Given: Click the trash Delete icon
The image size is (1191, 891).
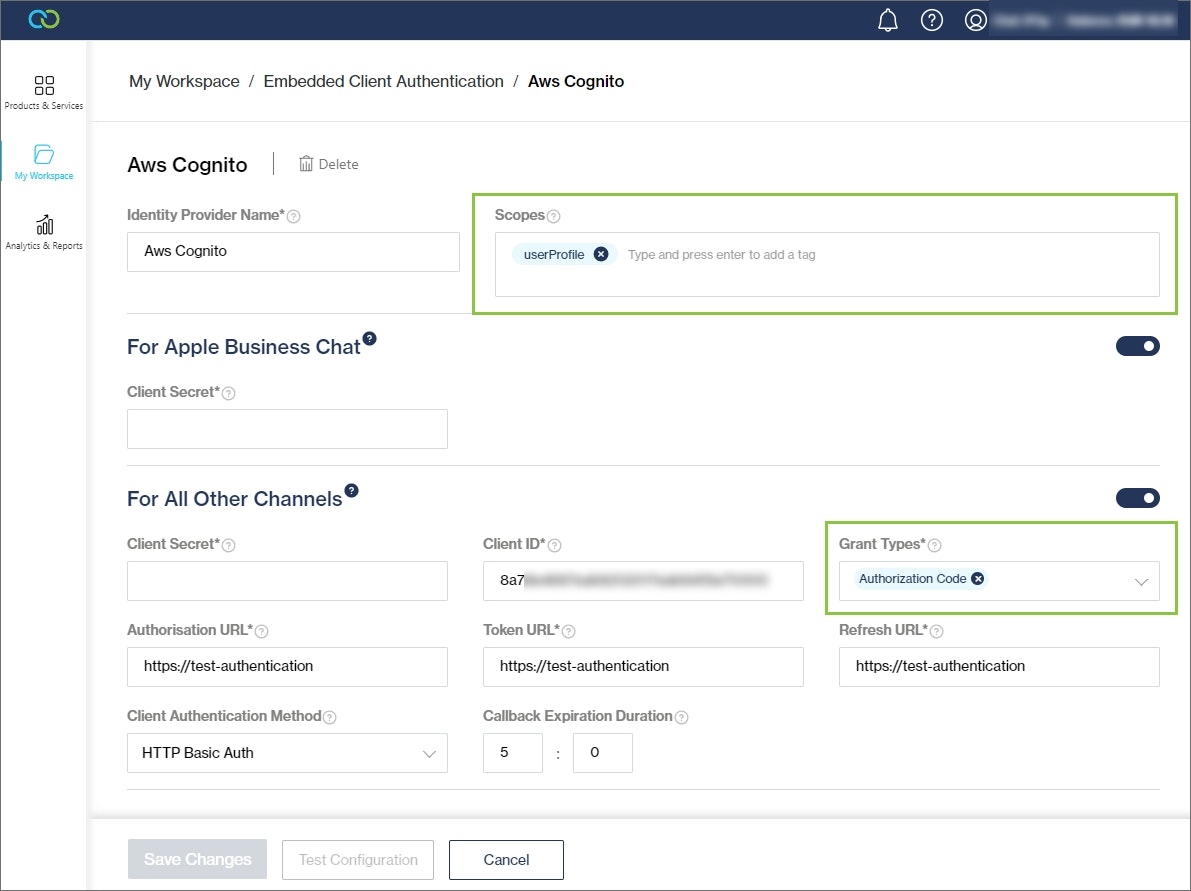Looking at the screenshot, I should 306,164.
